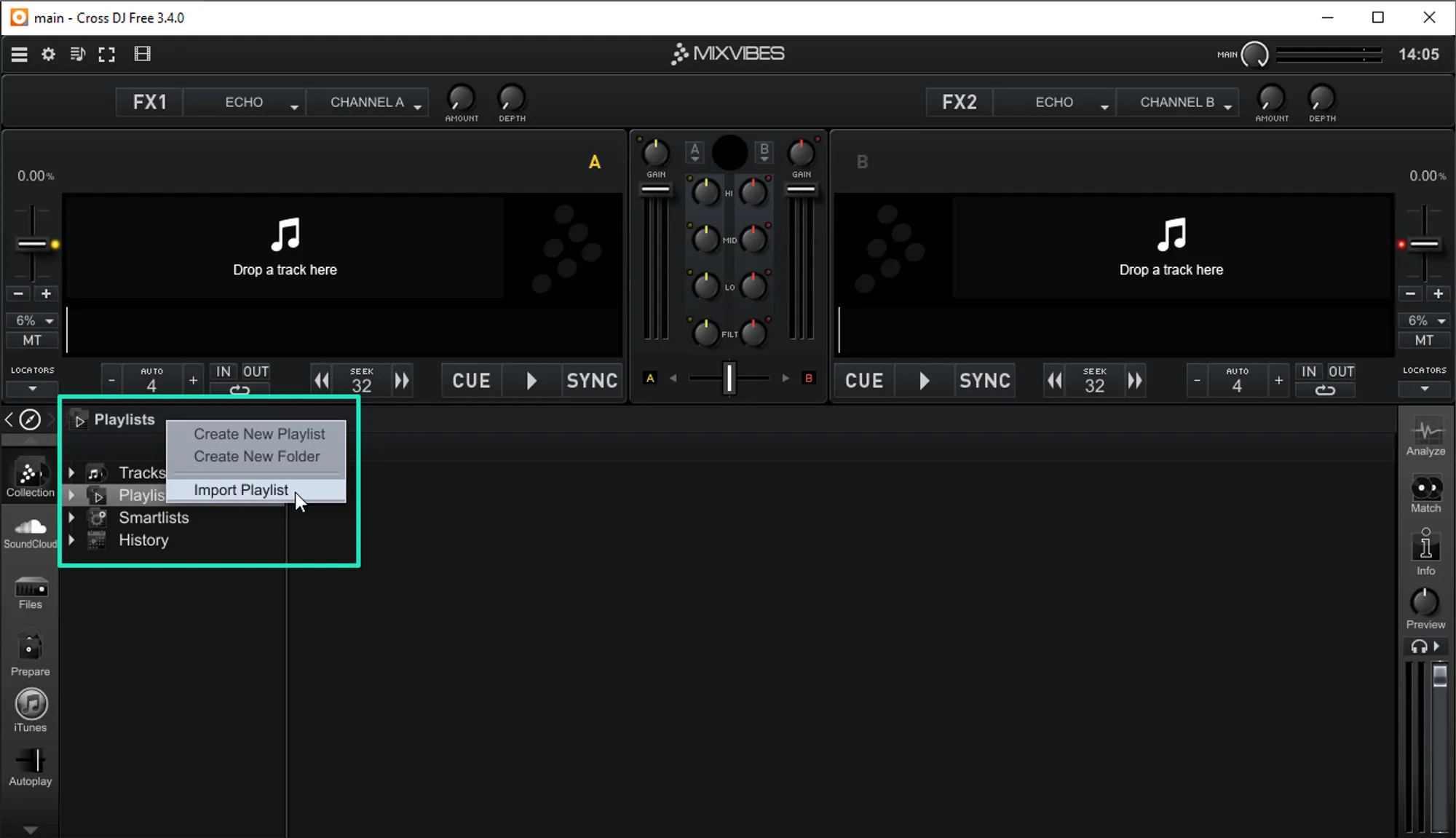Image resolution: width=1456 pixels, height=838 pixels.
Task: Open the settings gear icon
Action: click(x=48, y=54)
